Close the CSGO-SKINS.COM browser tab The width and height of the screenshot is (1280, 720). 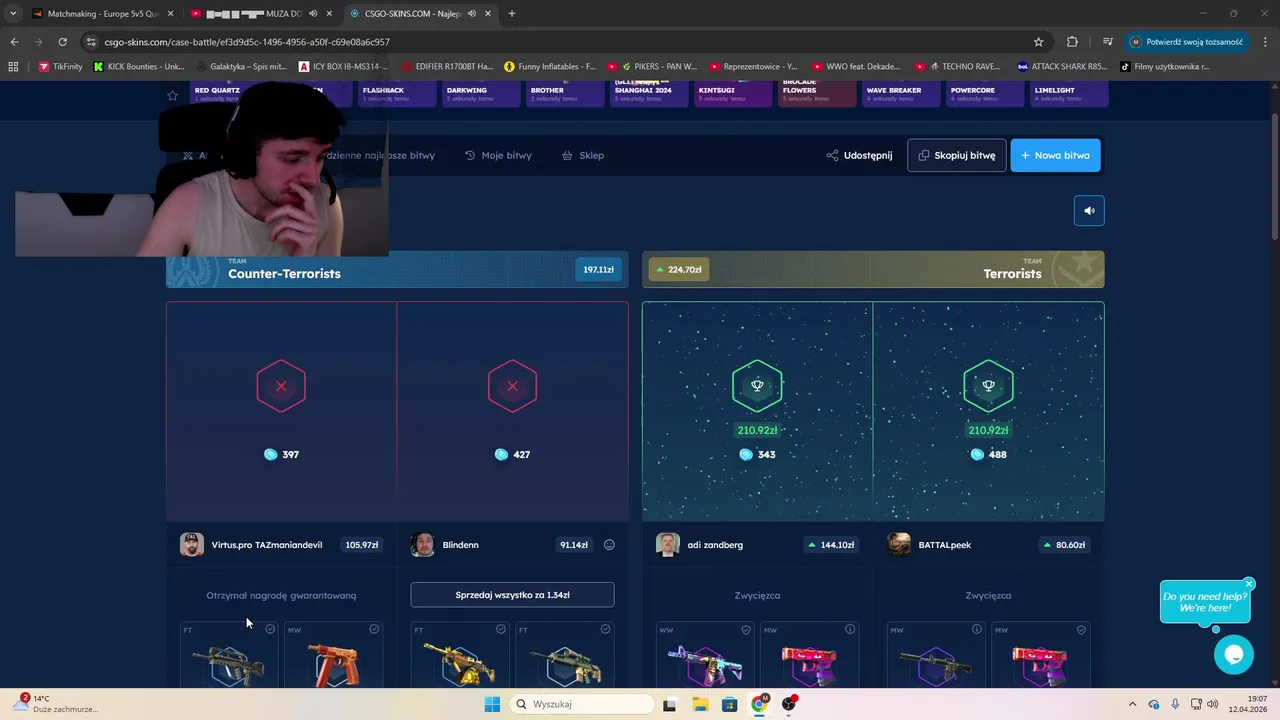click(x=488, y=14)
